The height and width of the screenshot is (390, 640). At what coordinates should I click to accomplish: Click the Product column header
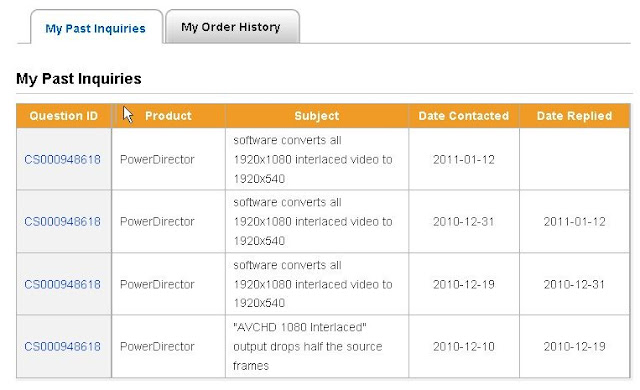point(169,116)
